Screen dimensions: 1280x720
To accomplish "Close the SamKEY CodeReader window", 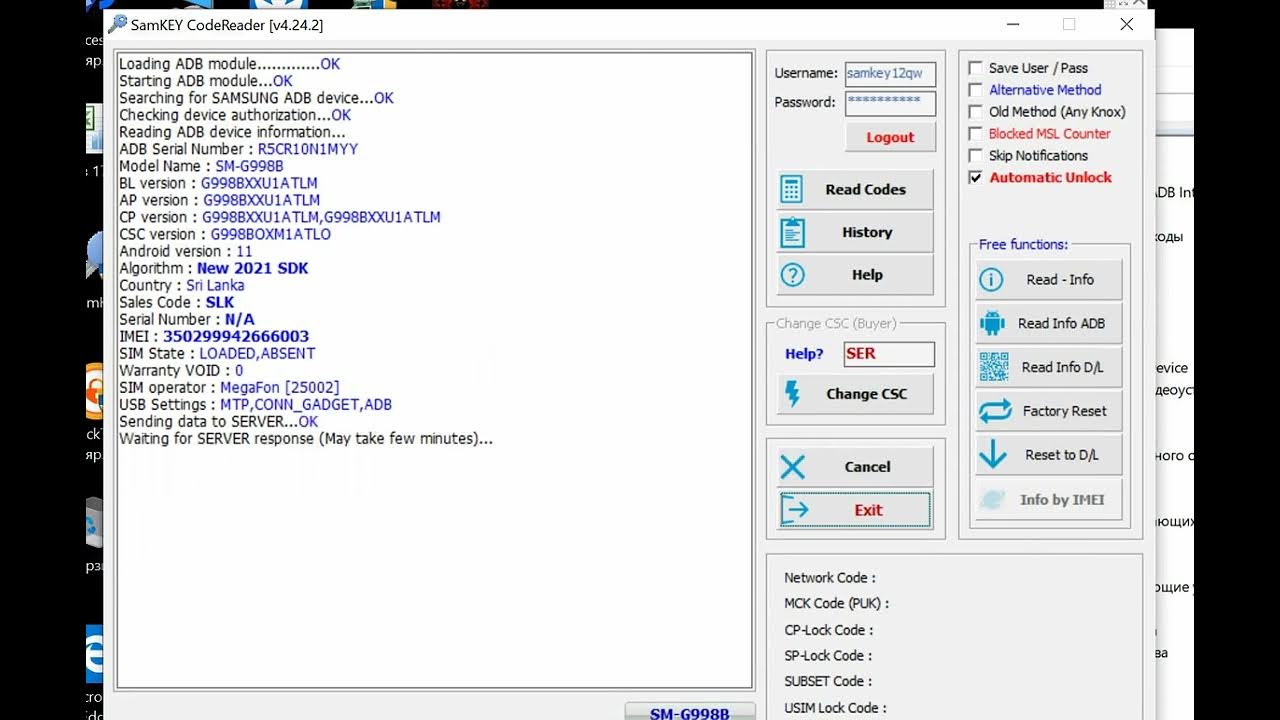I will 1126,24.
